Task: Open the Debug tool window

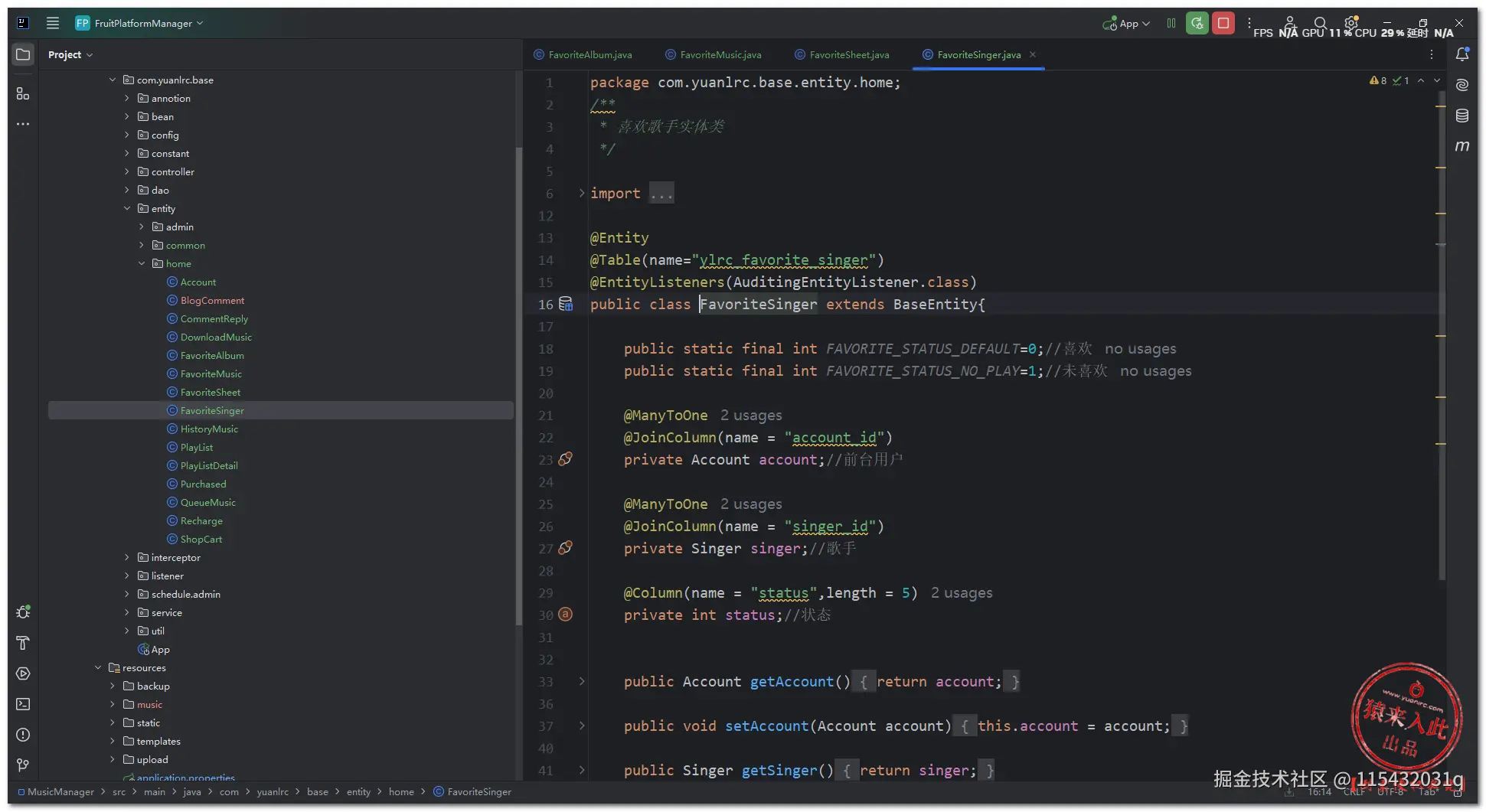Action: 23,612
